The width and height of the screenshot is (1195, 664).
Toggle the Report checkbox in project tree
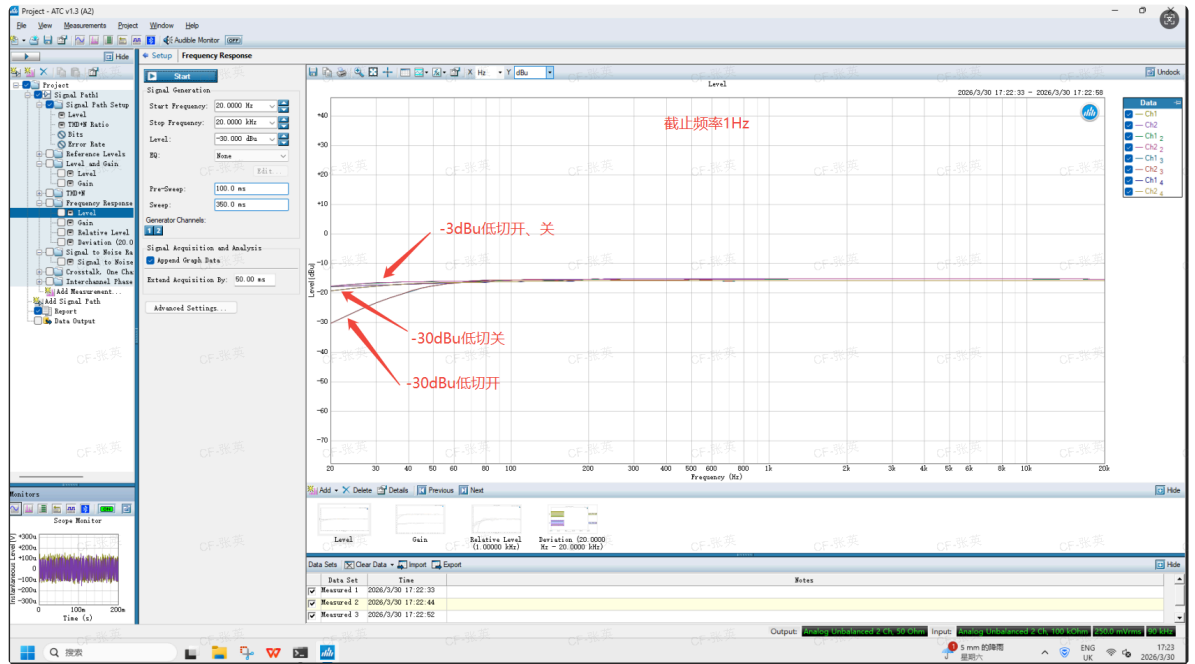coord(37,311)
